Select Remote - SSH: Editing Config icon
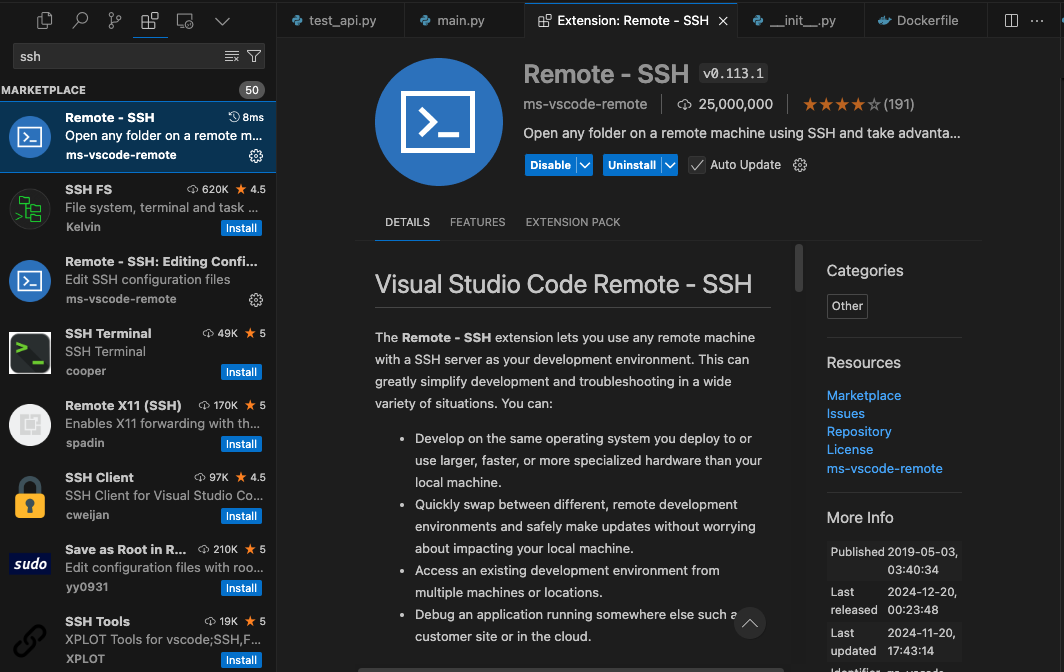1064x672 pixels. point(30,281)
